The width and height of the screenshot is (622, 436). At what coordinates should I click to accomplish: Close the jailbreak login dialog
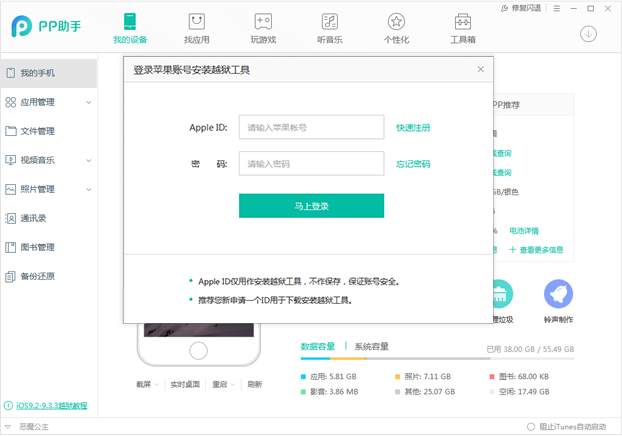[x=480, y=69]
